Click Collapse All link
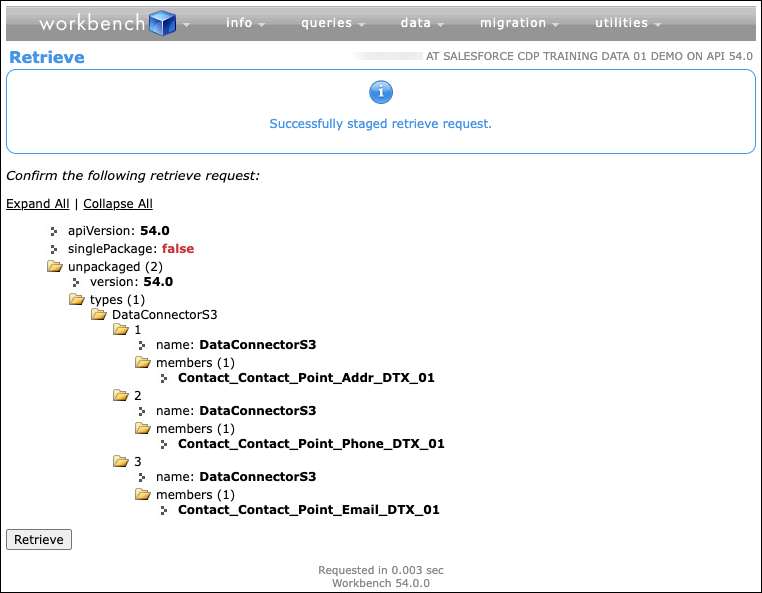762x593 pixels. click(118, 204)
